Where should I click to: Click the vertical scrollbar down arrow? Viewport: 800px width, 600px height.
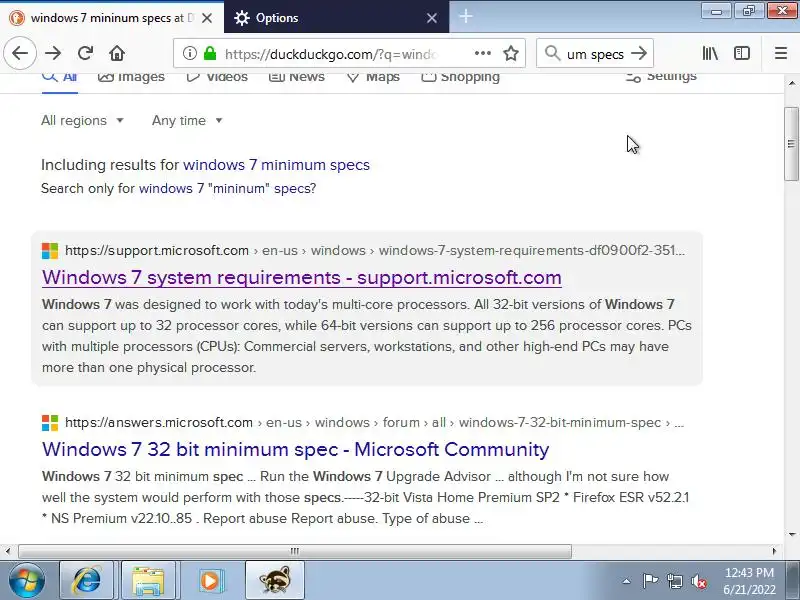point(791,535)
